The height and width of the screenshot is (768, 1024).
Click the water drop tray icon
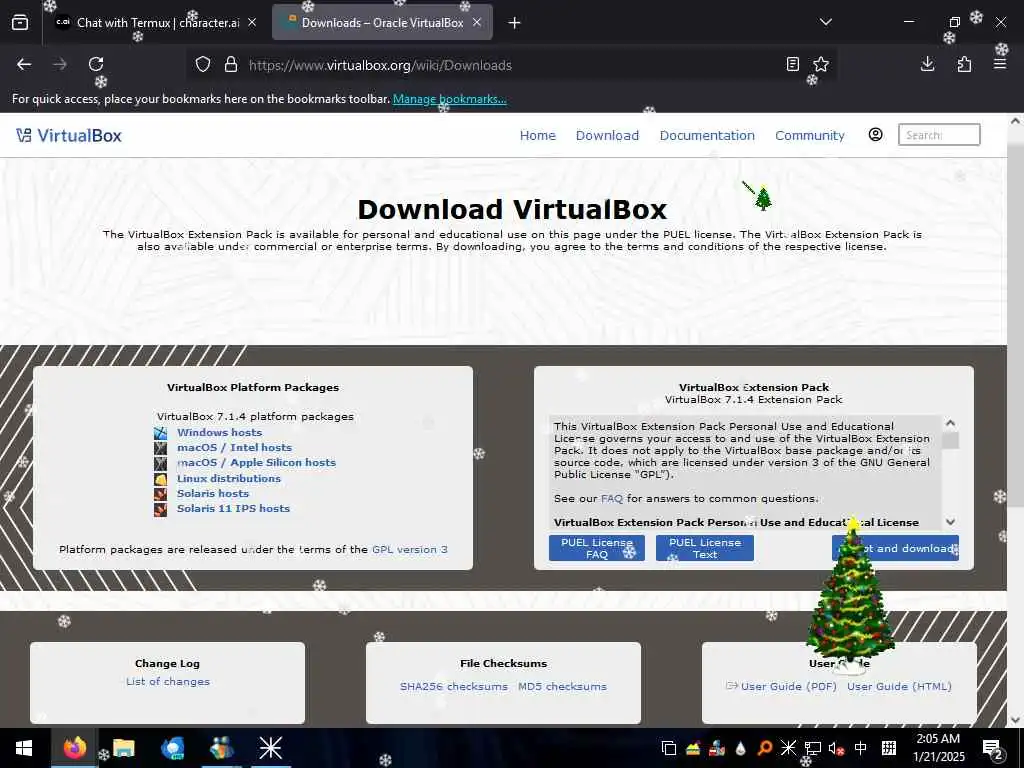pyautogui.click(x=741, y=748)
